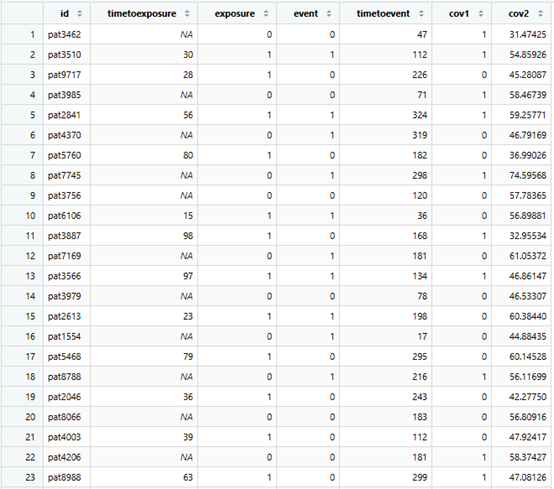Image resolution: width=554 pixels, height=489 pixels.
Task: Click the id column header label
Action: click(x=65, y=13)
